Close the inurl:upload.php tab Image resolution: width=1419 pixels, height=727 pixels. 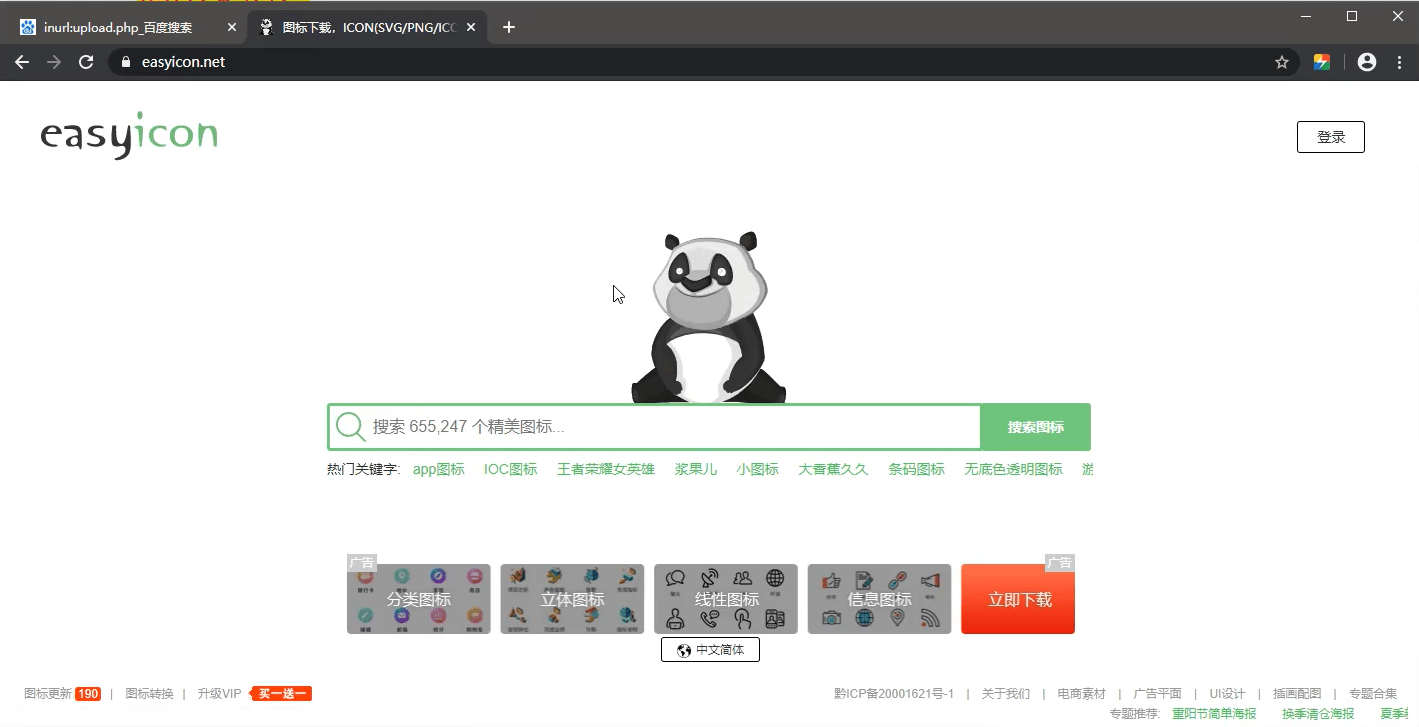232,27
